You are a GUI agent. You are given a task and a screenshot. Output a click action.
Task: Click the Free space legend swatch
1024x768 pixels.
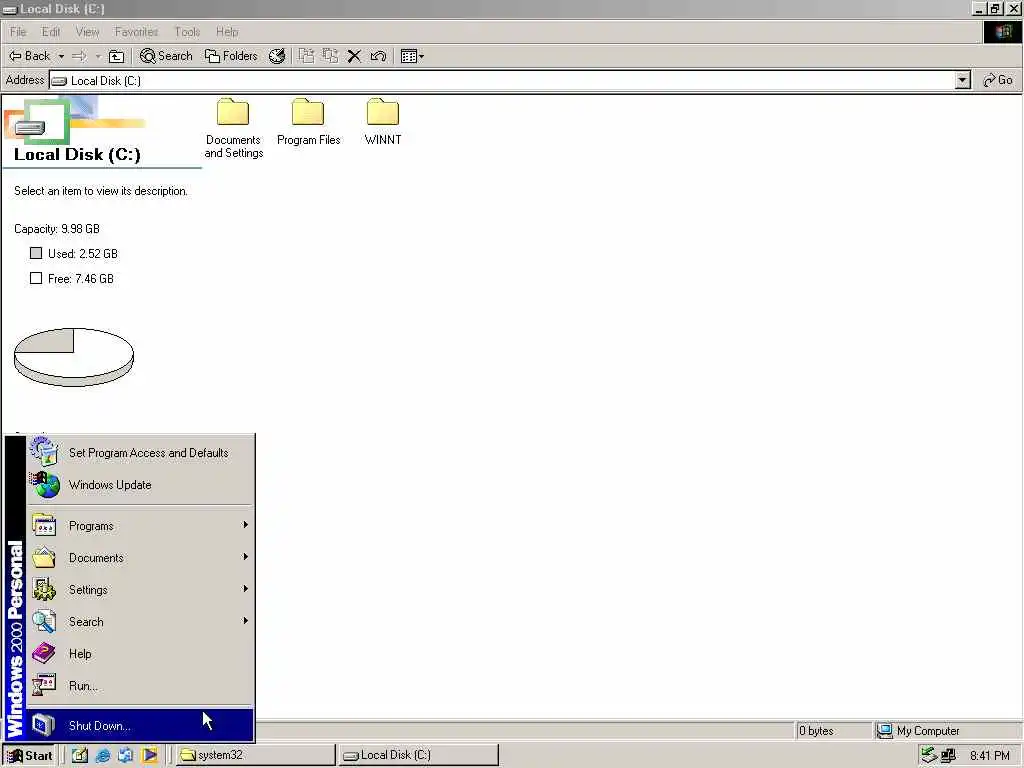point(36,278)
